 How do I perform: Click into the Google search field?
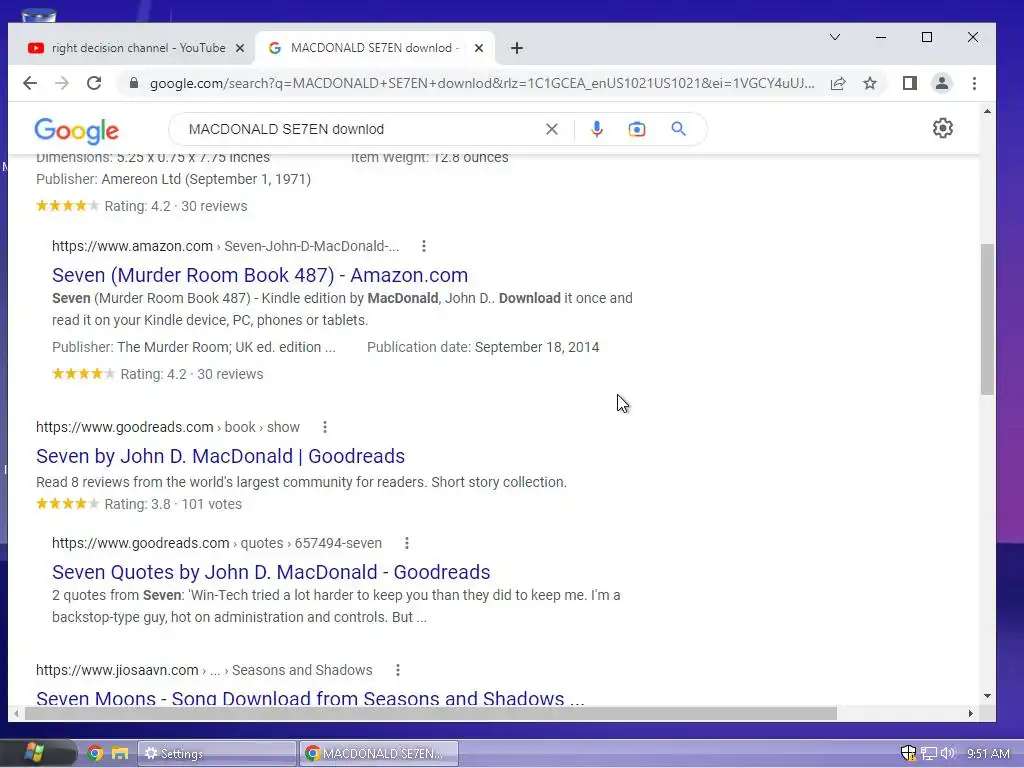[x=362, y=129]
